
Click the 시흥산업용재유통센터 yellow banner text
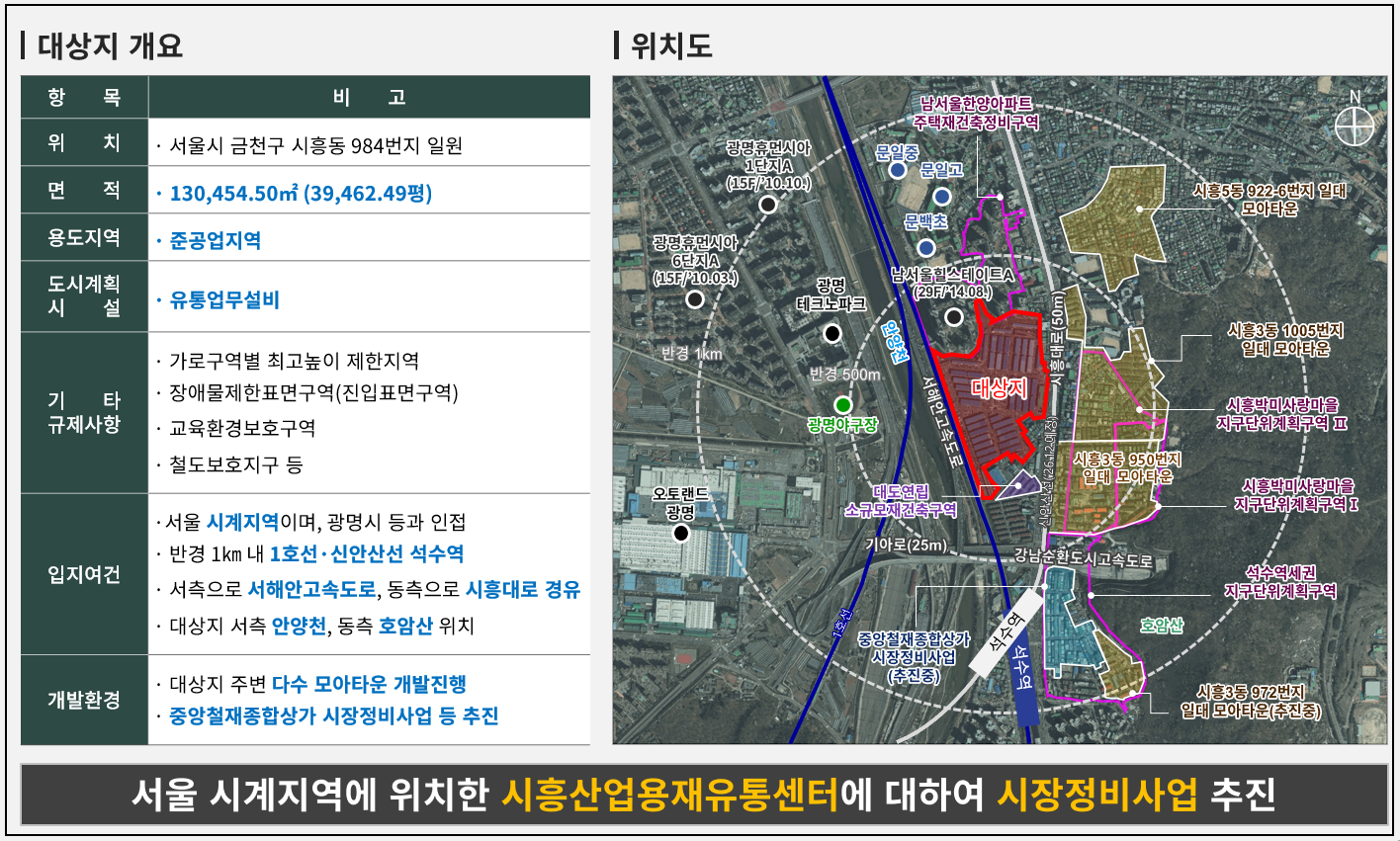coord(669,794)
